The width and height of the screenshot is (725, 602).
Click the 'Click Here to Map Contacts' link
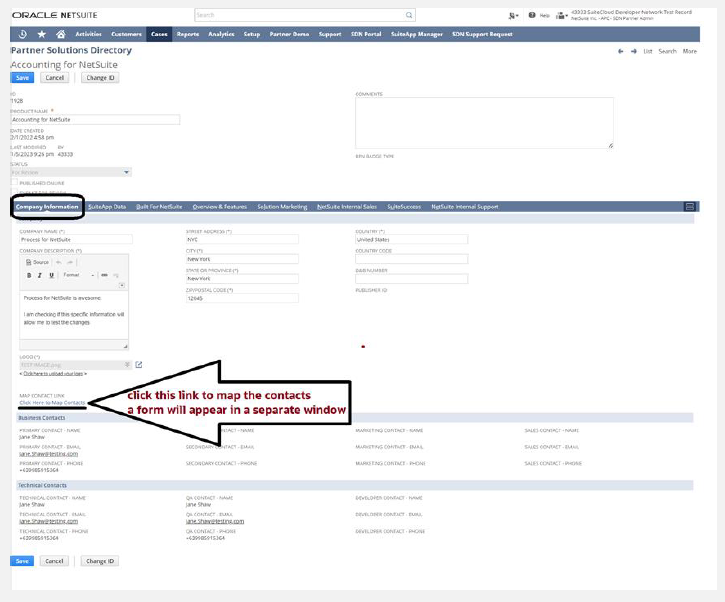click(52, 403)
